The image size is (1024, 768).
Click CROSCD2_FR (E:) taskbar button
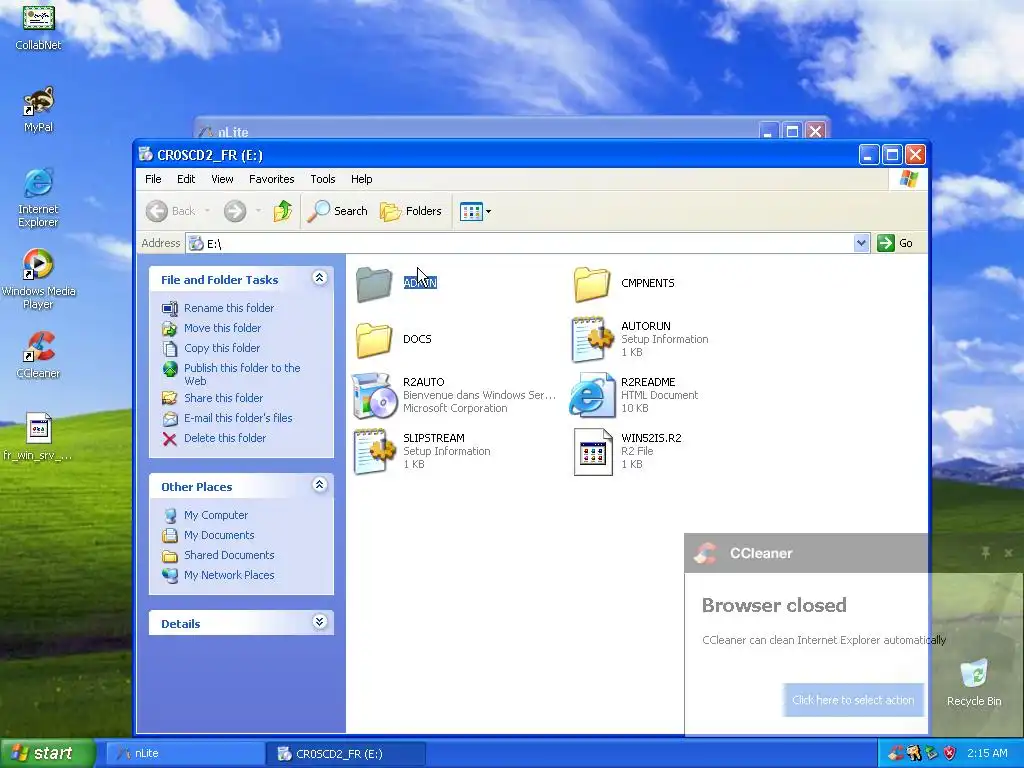point(345,754)
